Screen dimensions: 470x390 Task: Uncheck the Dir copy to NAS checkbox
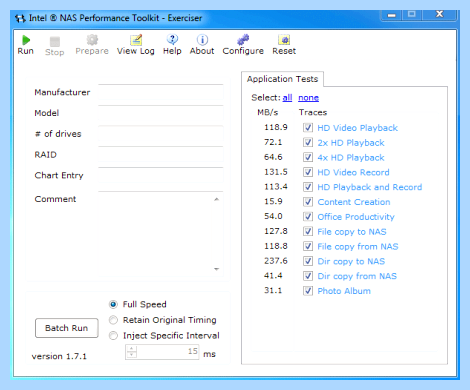[x=308, y=261]
